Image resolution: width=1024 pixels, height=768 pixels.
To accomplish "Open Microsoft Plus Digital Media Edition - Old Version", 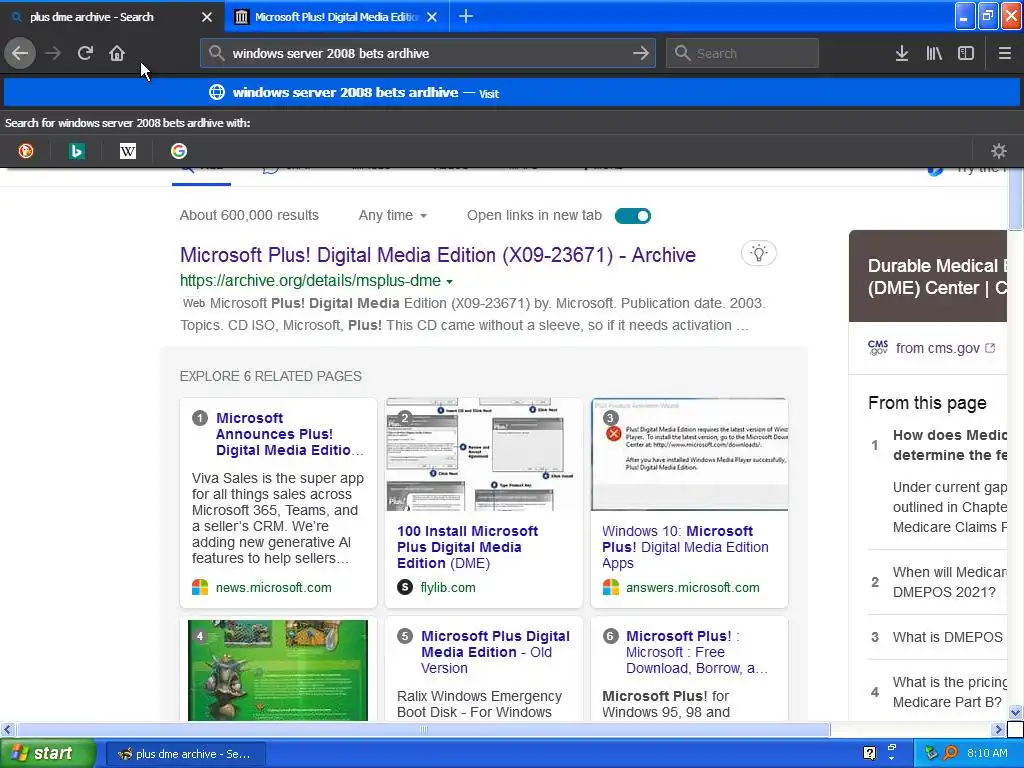I will 495,652.
